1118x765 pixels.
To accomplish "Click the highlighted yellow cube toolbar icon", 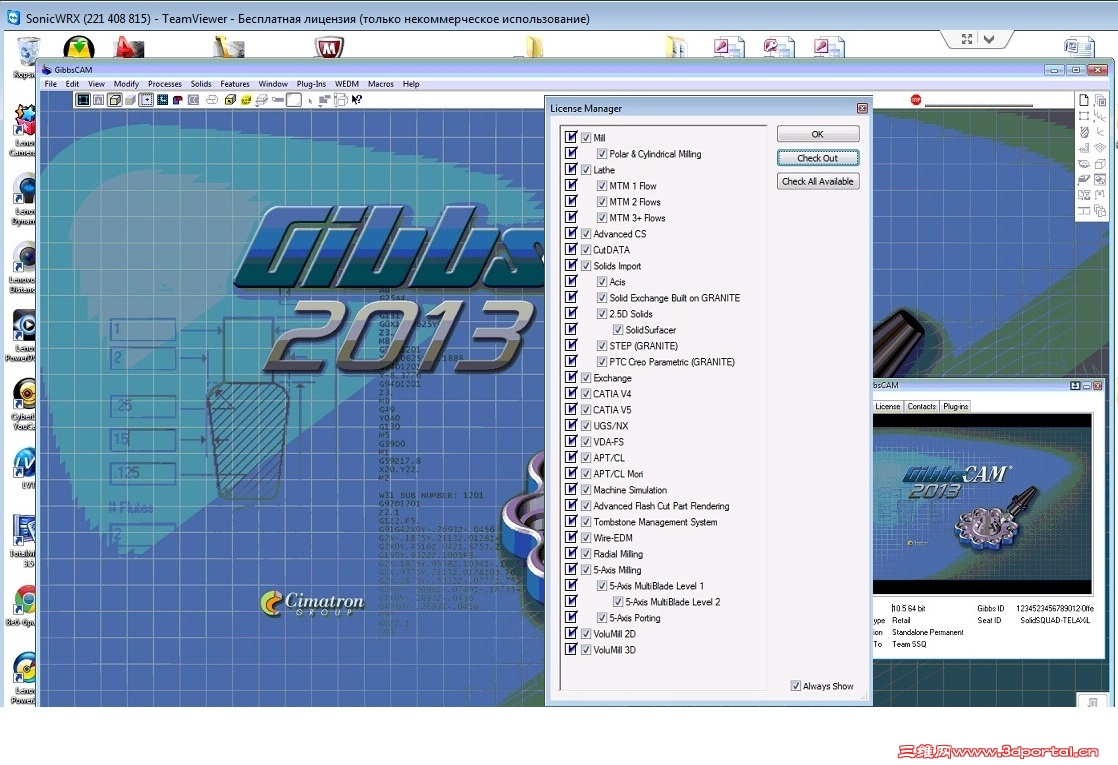I will pyautogui.click(x=246, y=100).
